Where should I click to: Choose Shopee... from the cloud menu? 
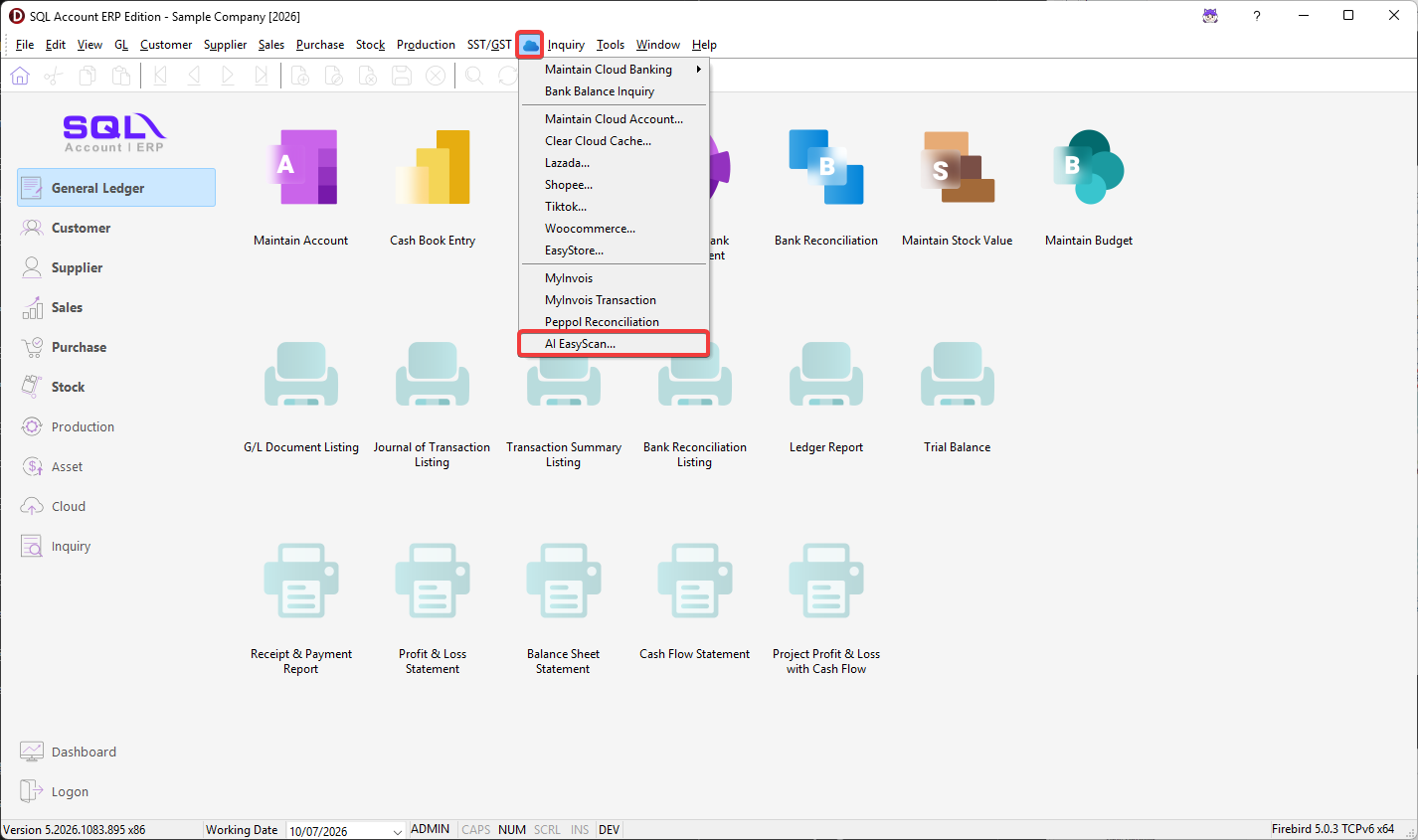[615, 185]
